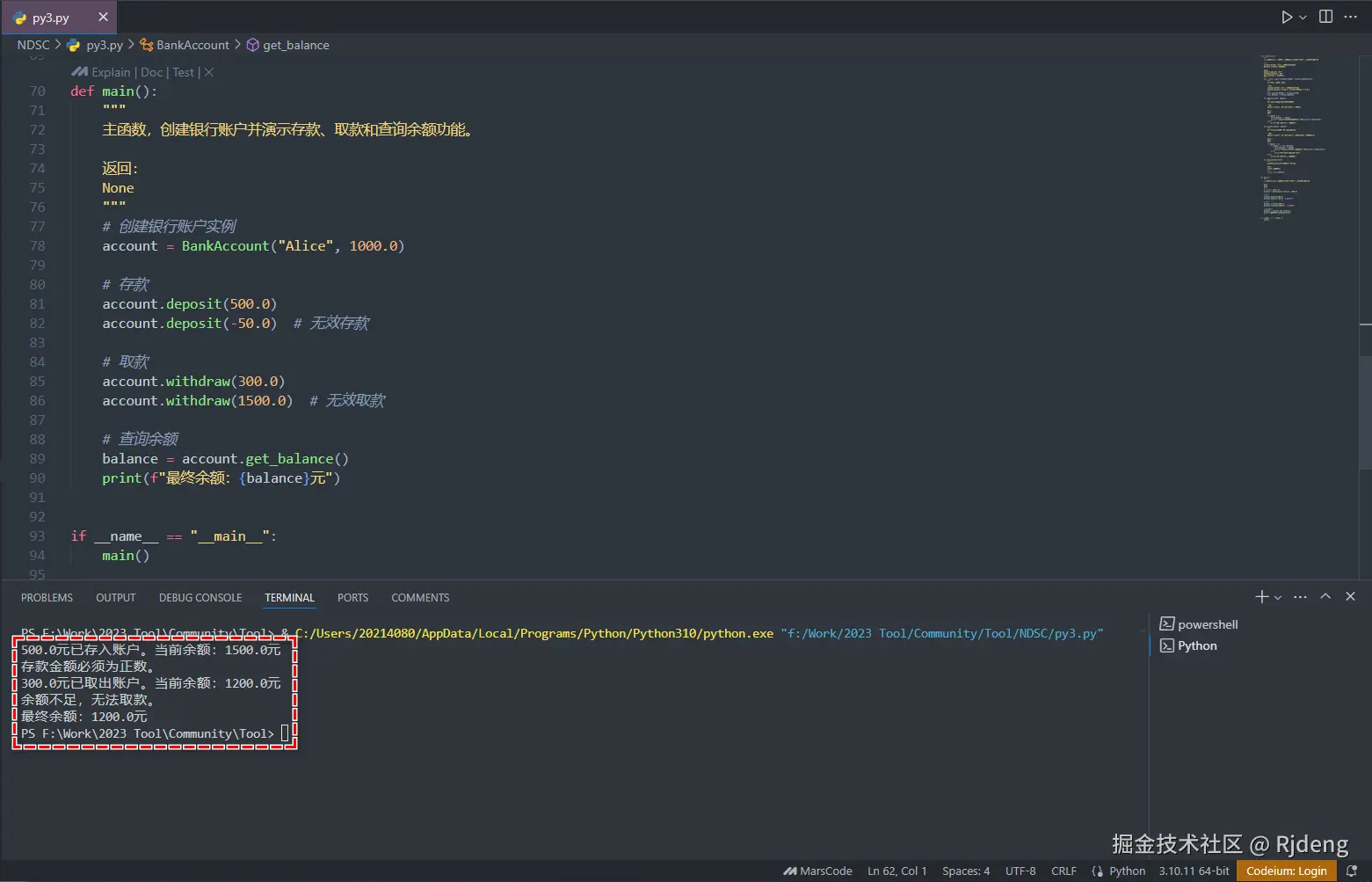Click Codeium: Login in status bar
This screenshot has height=882, width=1372.
point(1287,871)
